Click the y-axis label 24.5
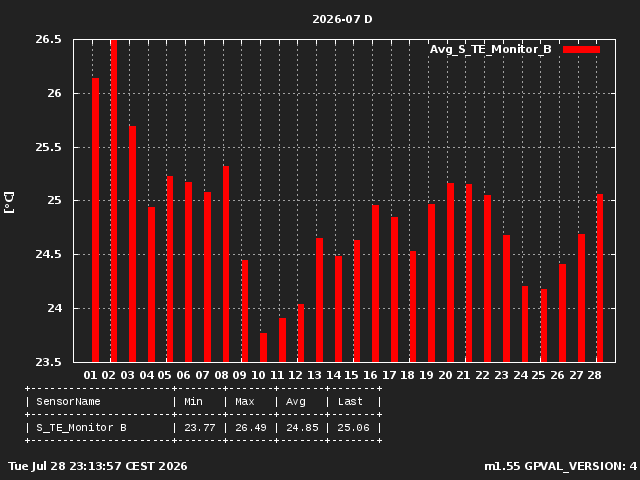The width and height of the screenshot is (640, 480). click(49, 254)
